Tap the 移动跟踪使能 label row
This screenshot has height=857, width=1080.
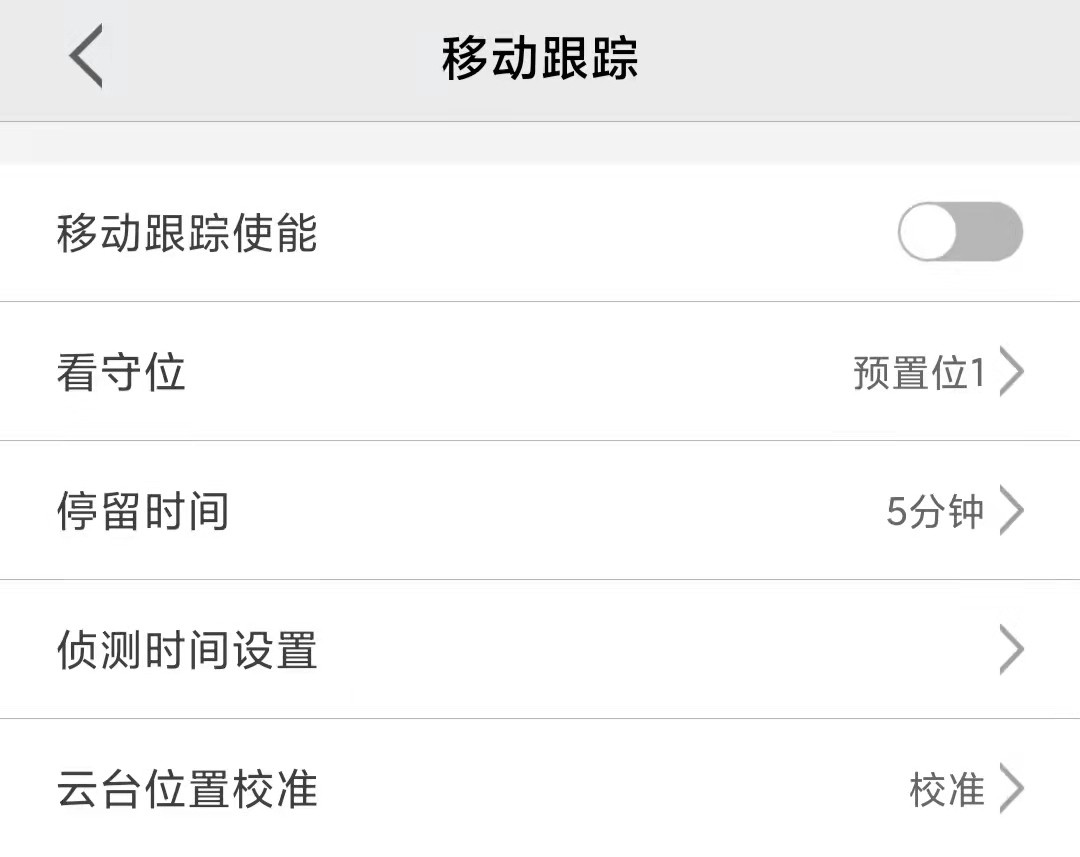click(540, 233)
